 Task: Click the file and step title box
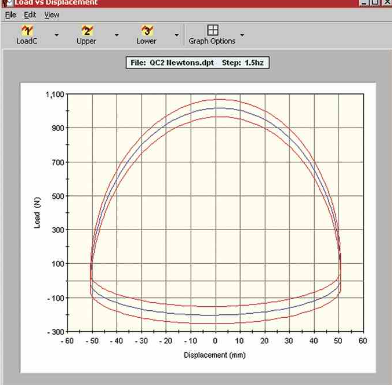click(198, 63)
